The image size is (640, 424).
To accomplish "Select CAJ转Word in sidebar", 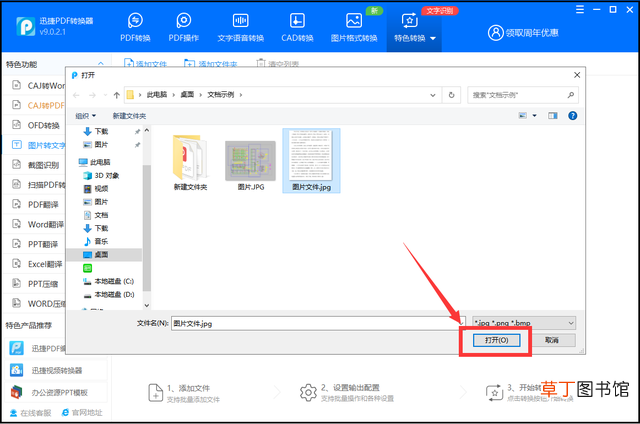I will [x=39, y=85].
